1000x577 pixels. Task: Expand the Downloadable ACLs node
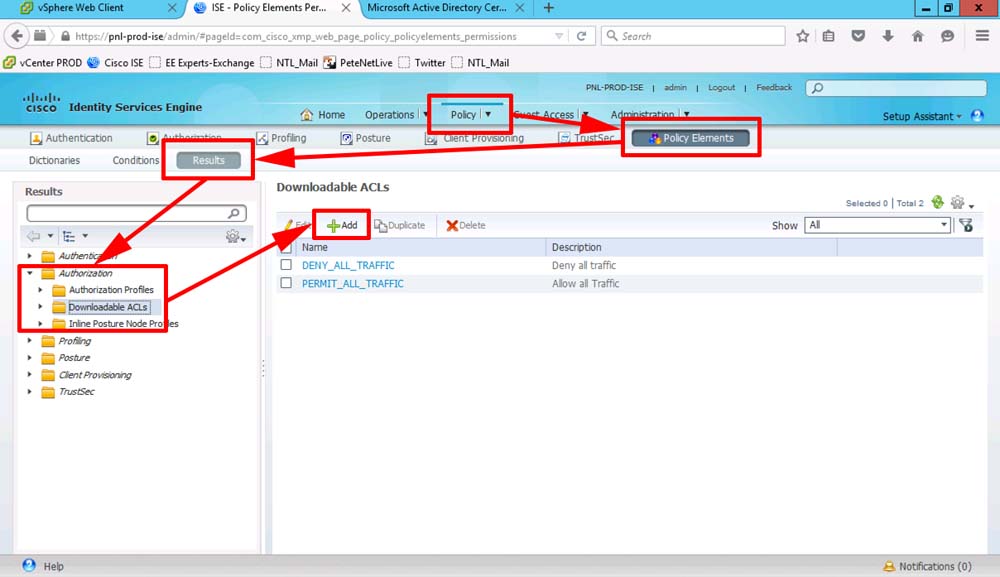41,307
